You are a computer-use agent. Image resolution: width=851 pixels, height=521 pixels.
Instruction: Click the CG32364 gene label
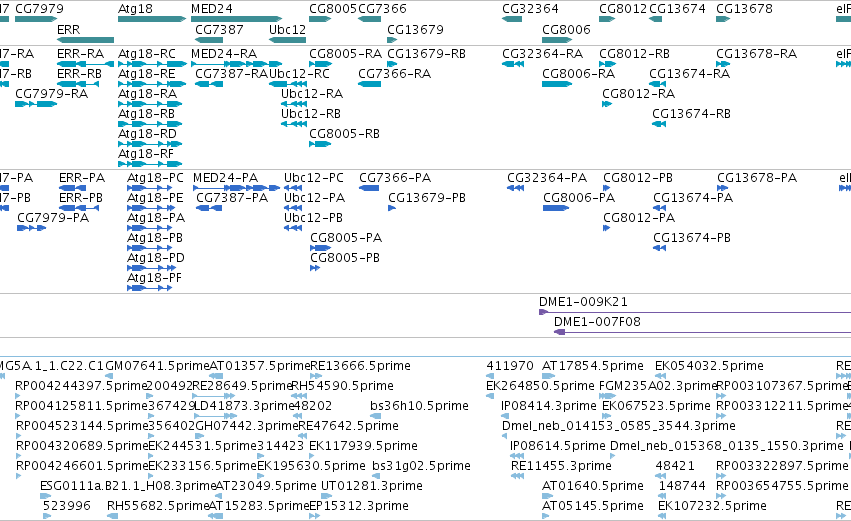pyautogui.click(x=530, y=9)
